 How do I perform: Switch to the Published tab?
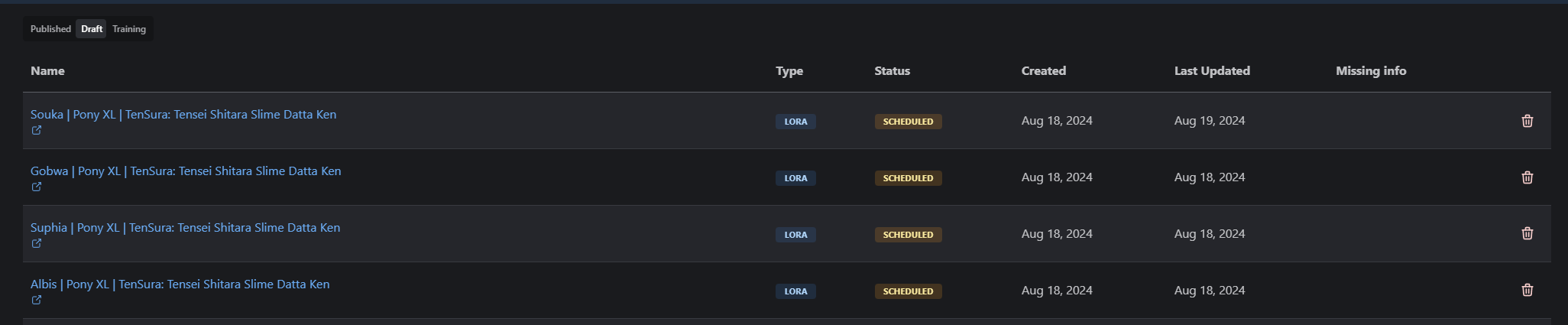[x=50, y=29]
